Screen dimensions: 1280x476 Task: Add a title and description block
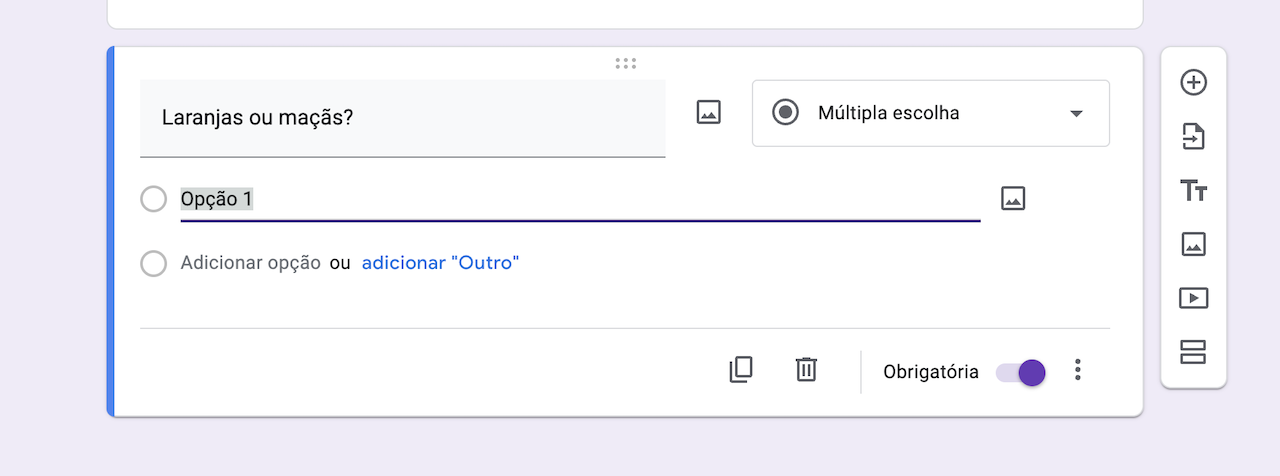click(1193, 191)
